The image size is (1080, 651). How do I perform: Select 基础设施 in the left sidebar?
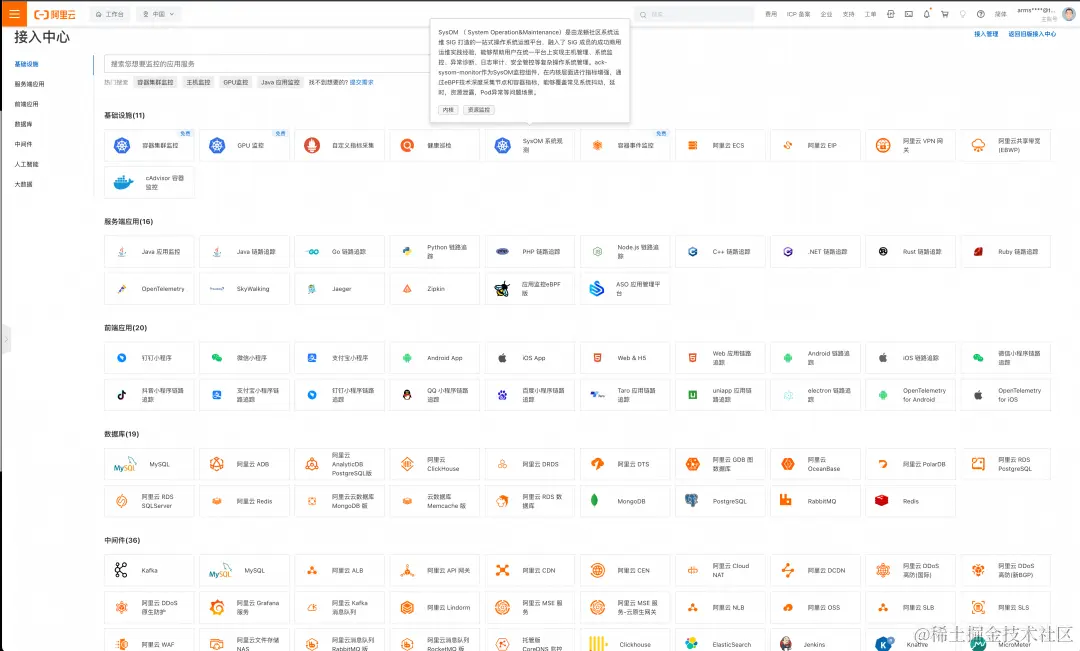[x=27, y=64]
